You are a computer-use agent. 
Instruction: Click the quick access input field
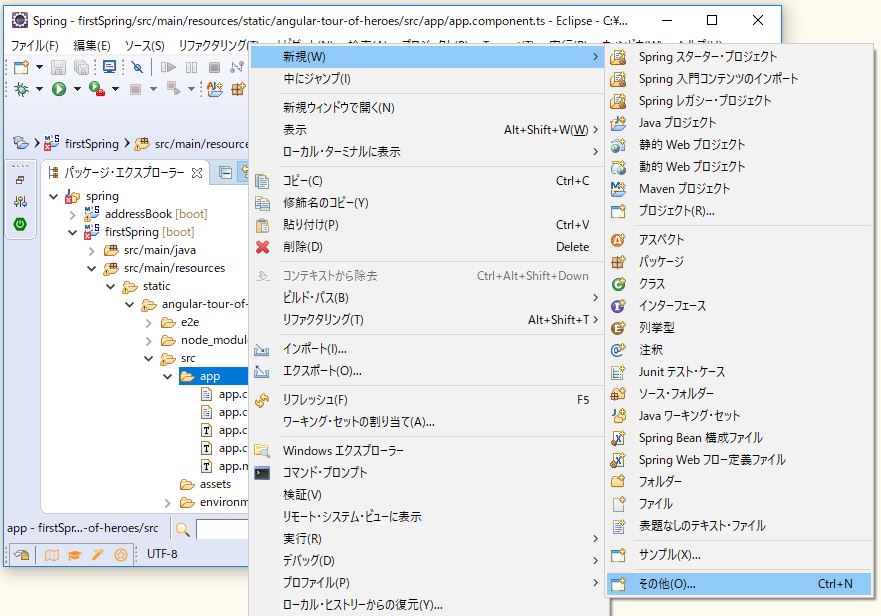222,529
